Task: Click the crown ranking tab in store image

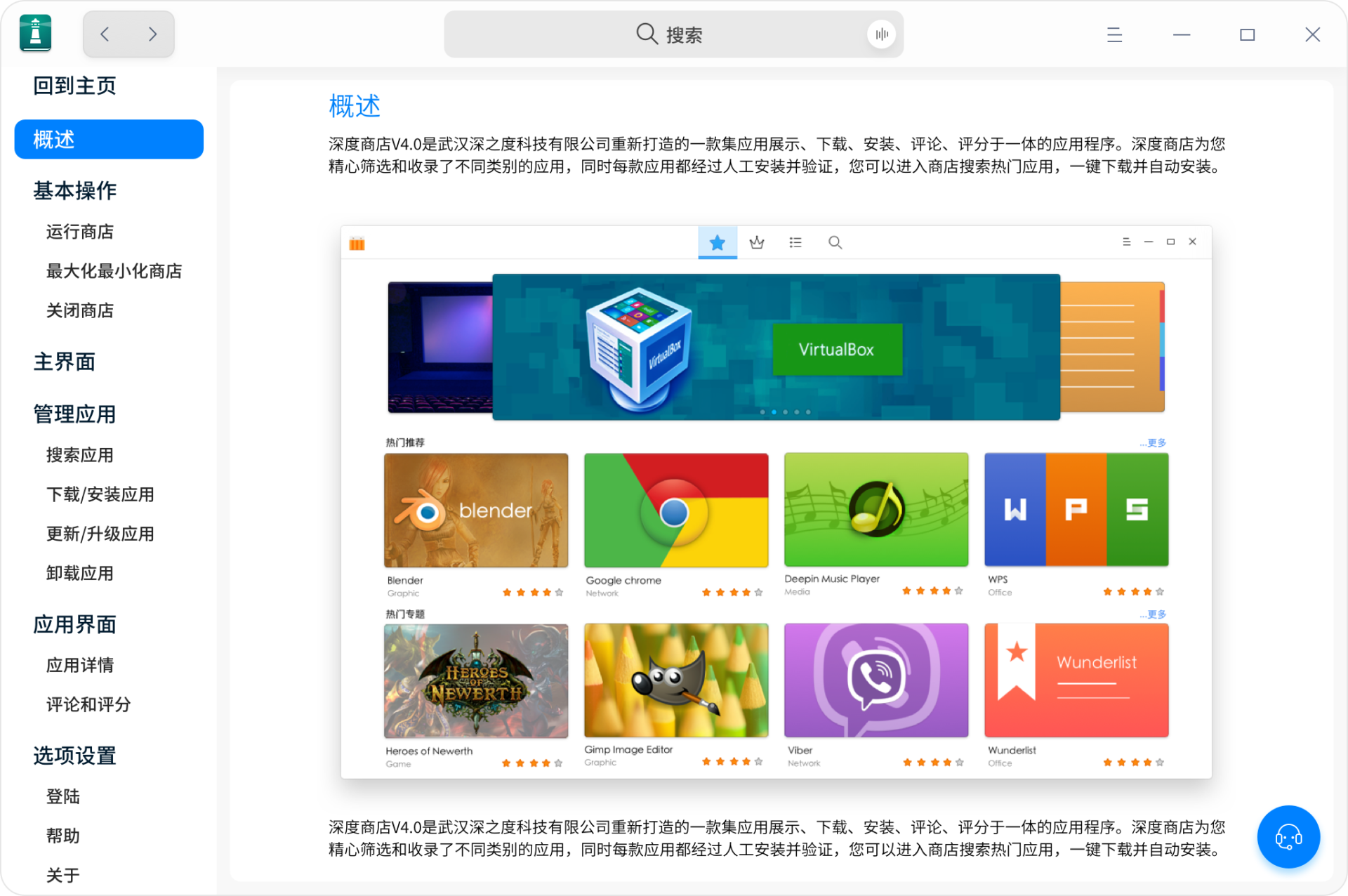Action: coord(757,242)
